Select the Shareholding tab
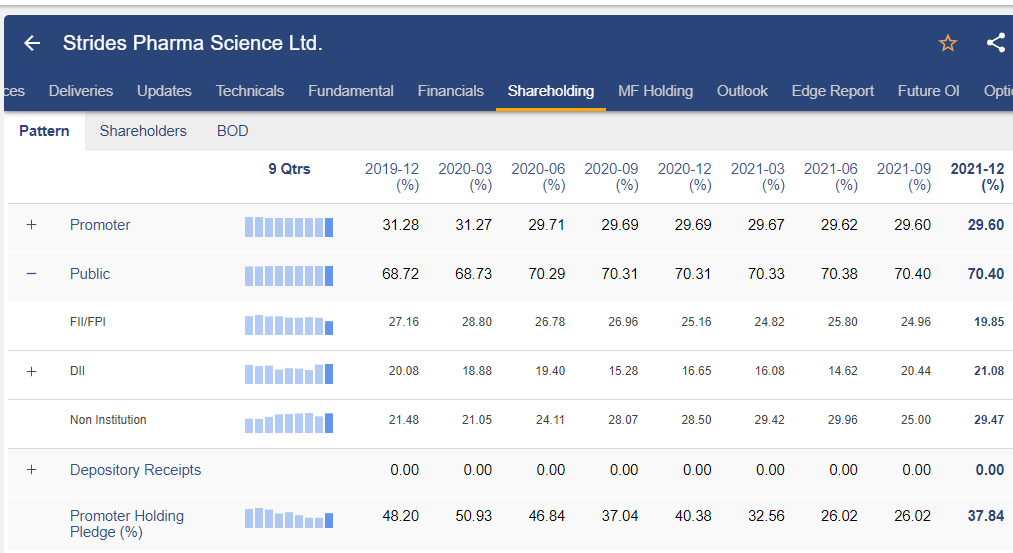 pyautogui.click(x=550, y=91)
